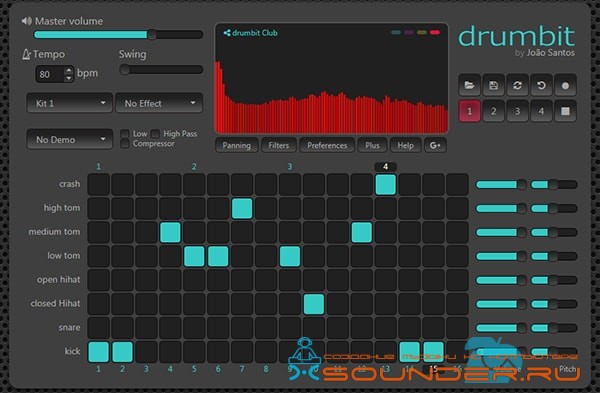Adjust the crash pitch slider
The height and width of the screenshot is (393, 600).
point(554,184)
